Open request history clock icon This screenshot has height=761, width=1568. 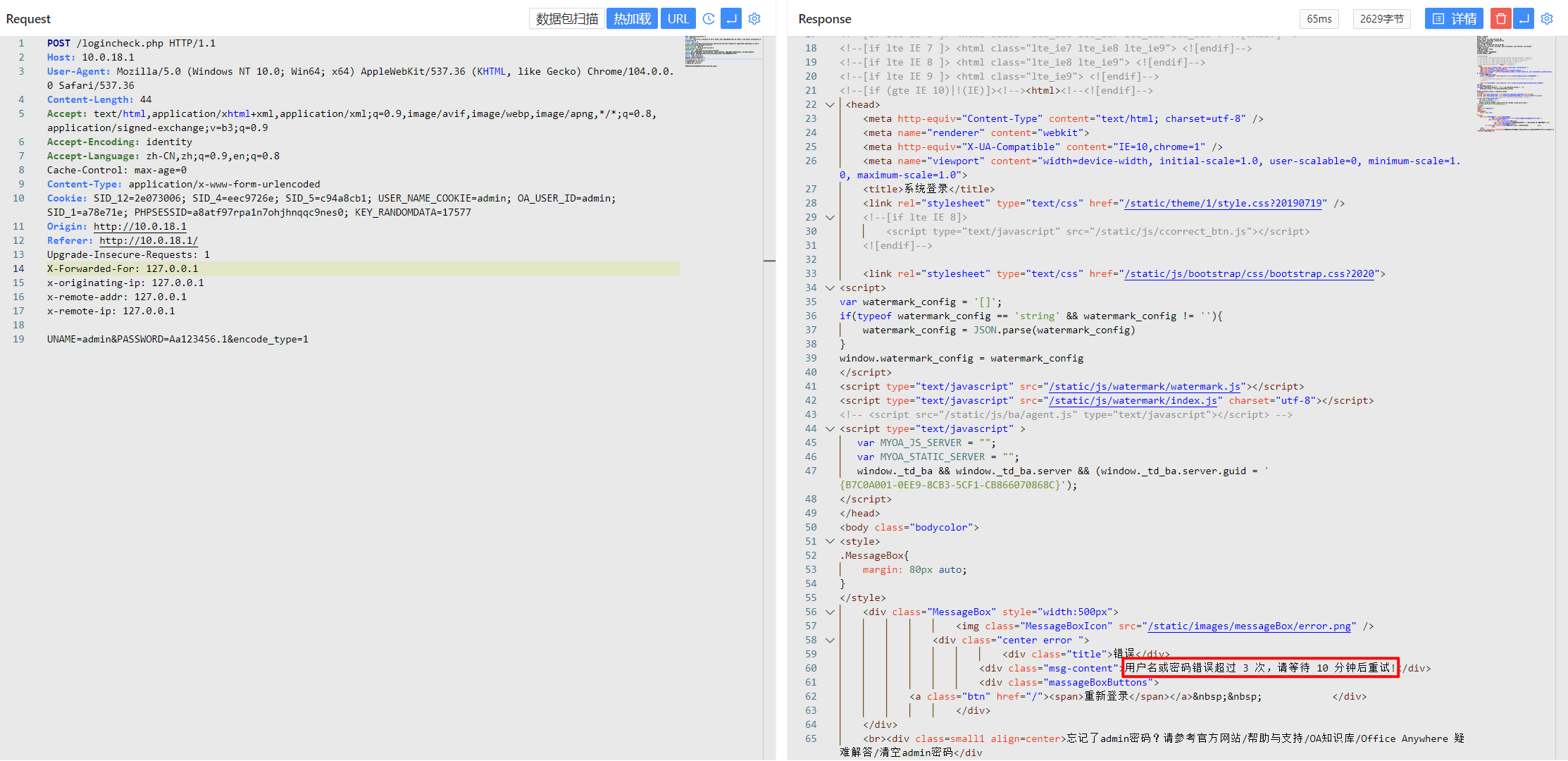(709, 19)
